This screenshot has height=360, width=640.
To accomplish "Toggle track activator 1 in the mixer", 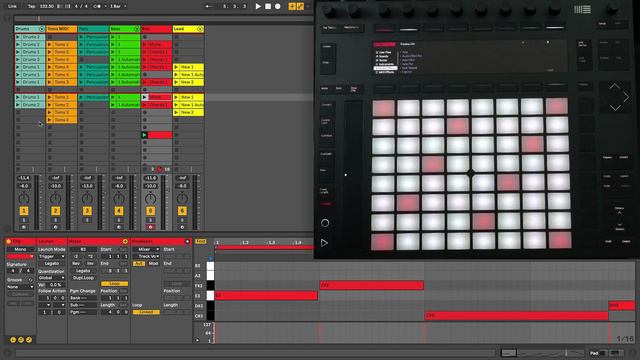I will (24, 211).
